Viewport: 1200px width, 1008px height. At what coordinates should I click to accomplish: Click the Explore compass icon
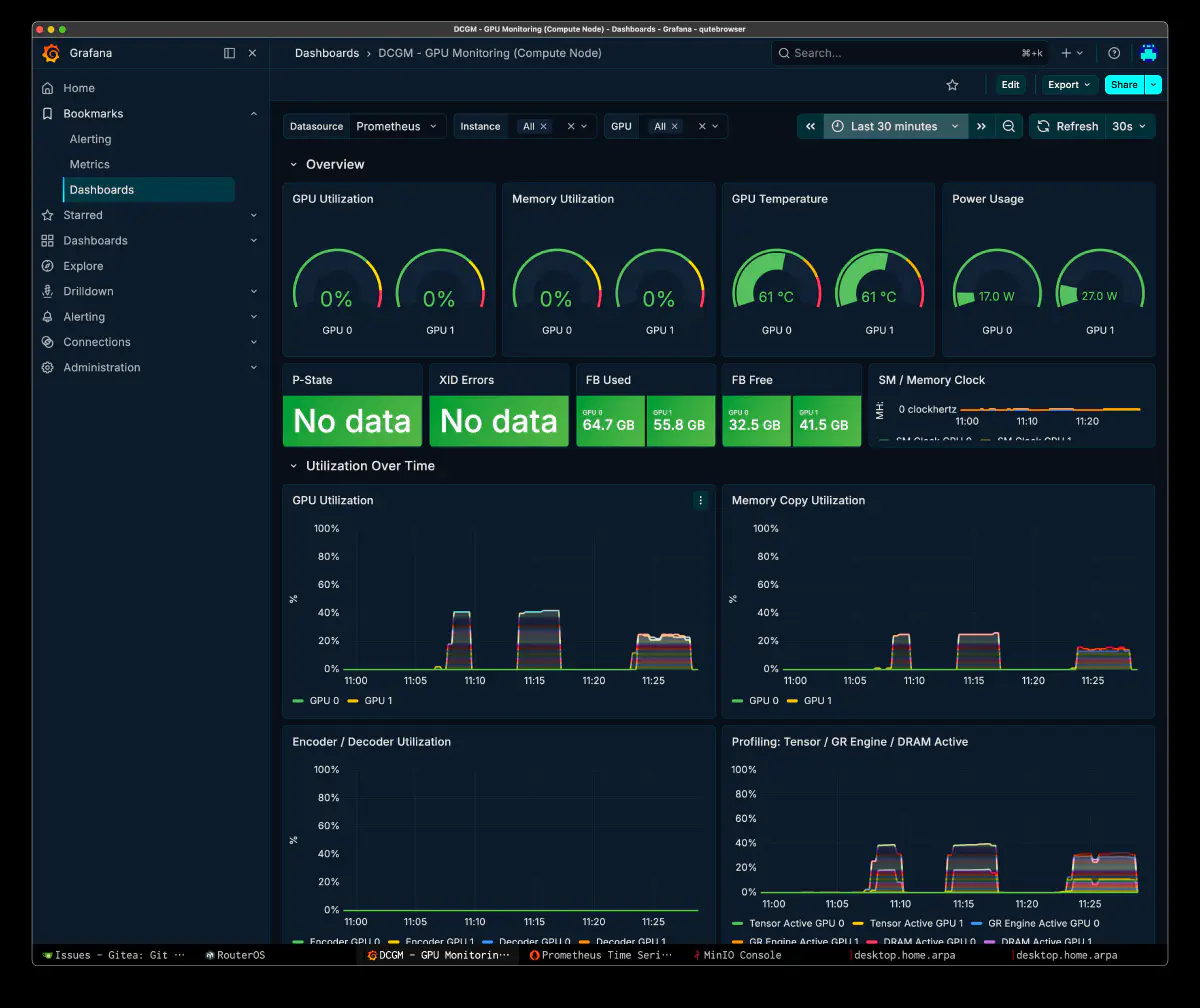click(x=47, y=266)
